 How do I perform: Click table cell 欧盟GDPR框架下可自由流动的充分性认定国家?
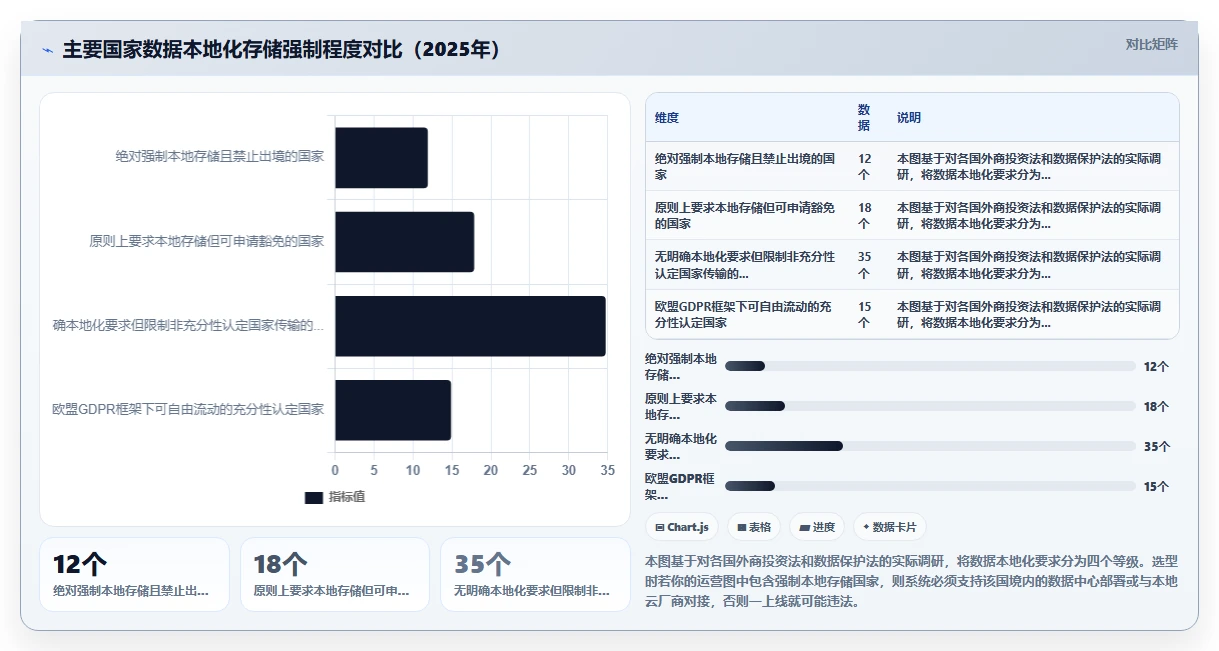[746, 314]
